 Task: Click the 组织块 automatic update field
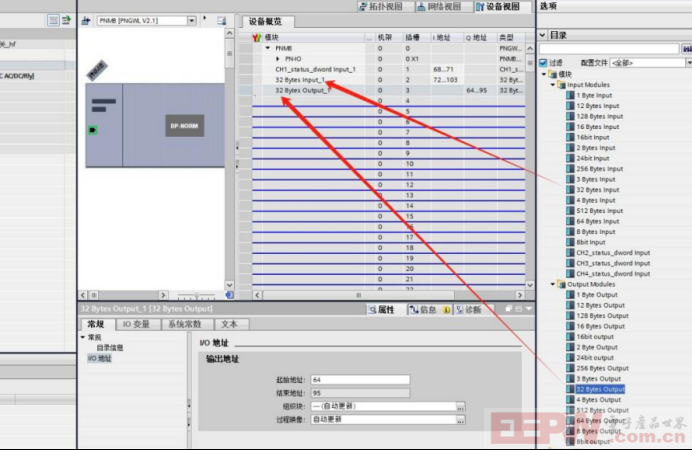tap(383, 406)
